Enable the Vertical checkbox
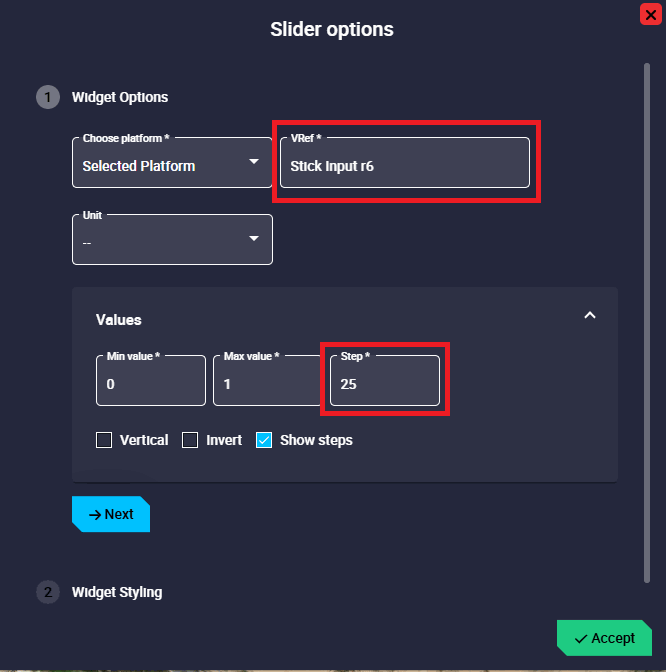 104,440
